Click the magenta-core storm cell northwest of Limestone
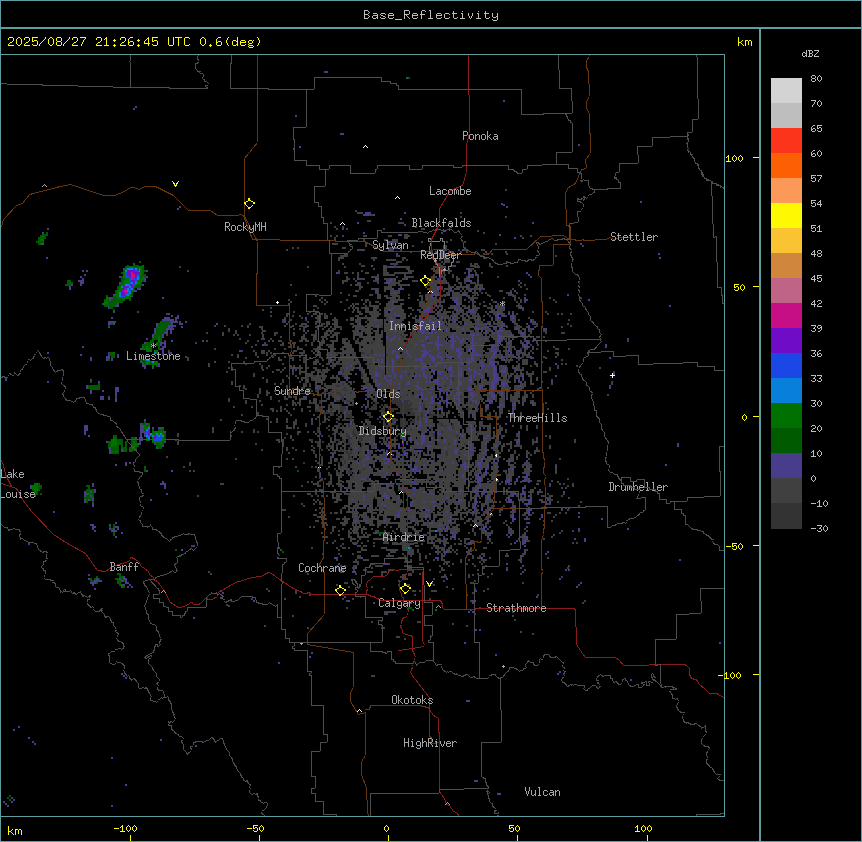 127,285
